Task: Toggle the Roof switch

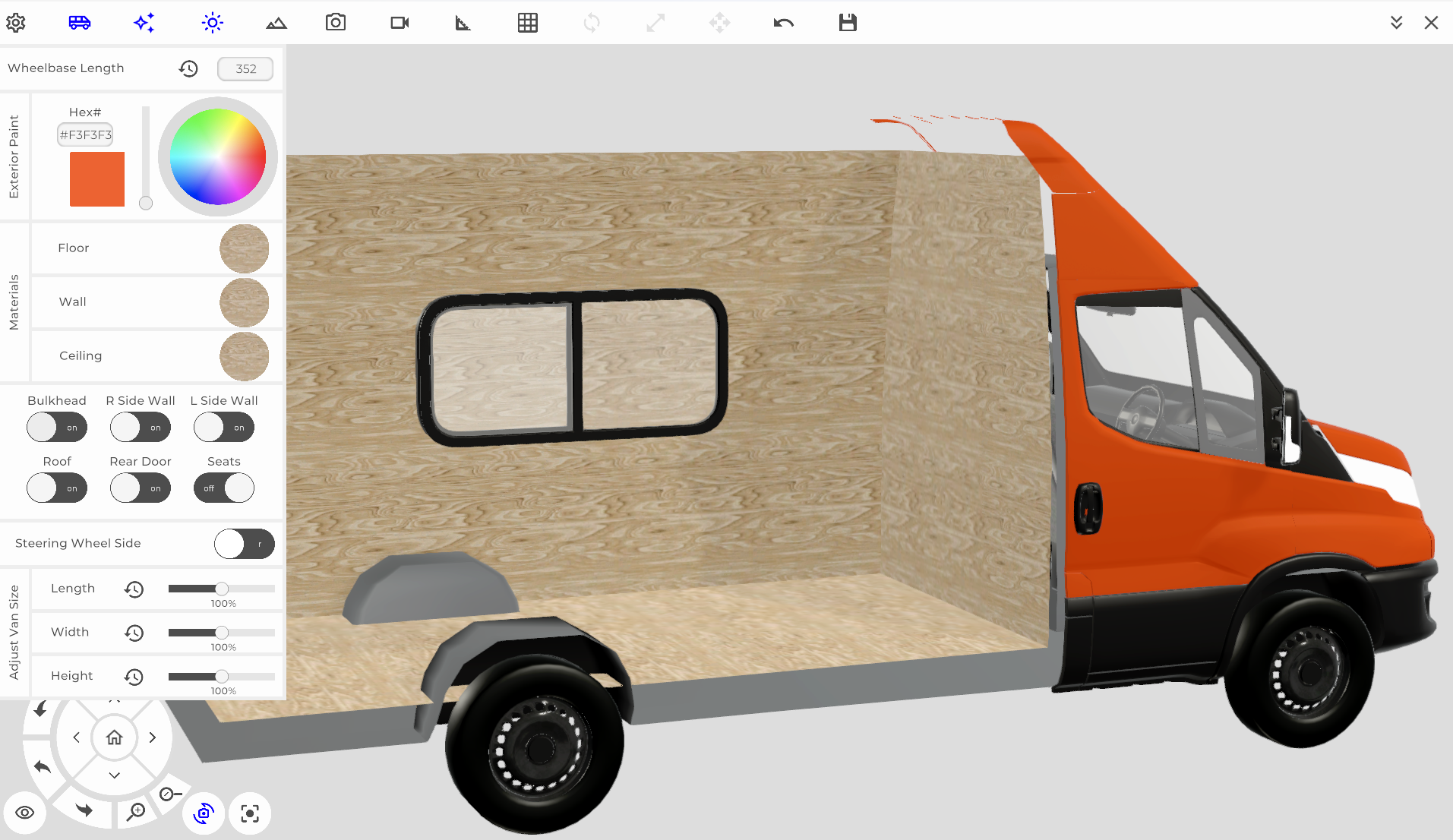Action: click(57, 488)
